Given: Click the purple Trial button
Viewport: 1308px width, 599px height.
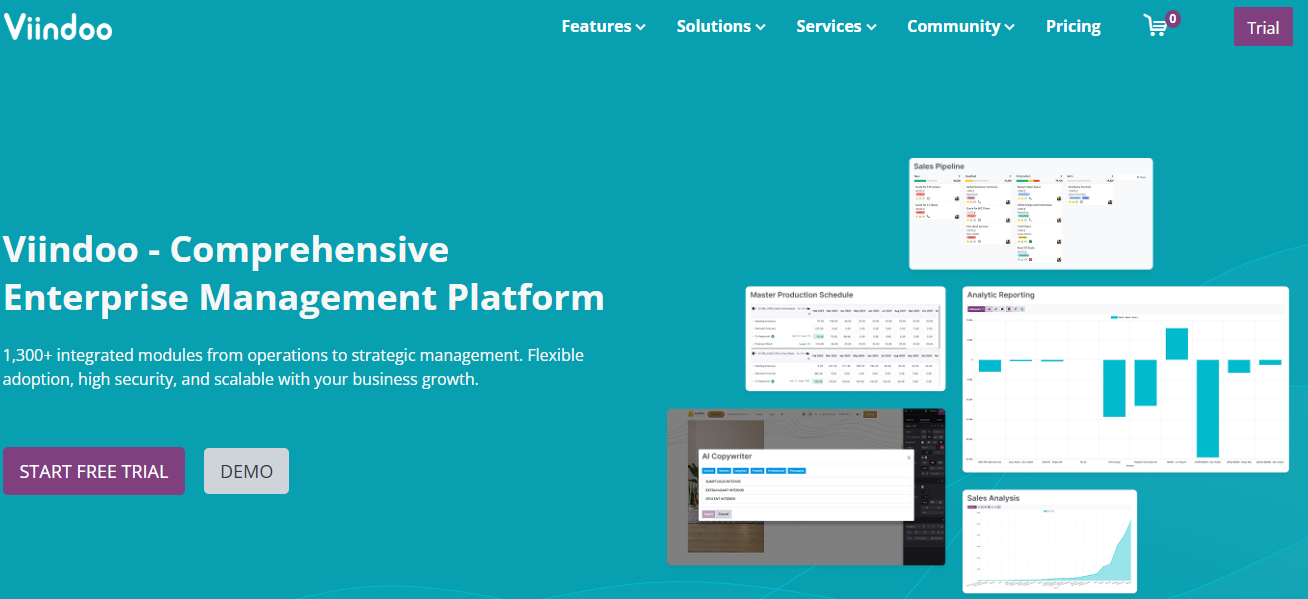Looking at the screenshot, I should pos(1263,27).
